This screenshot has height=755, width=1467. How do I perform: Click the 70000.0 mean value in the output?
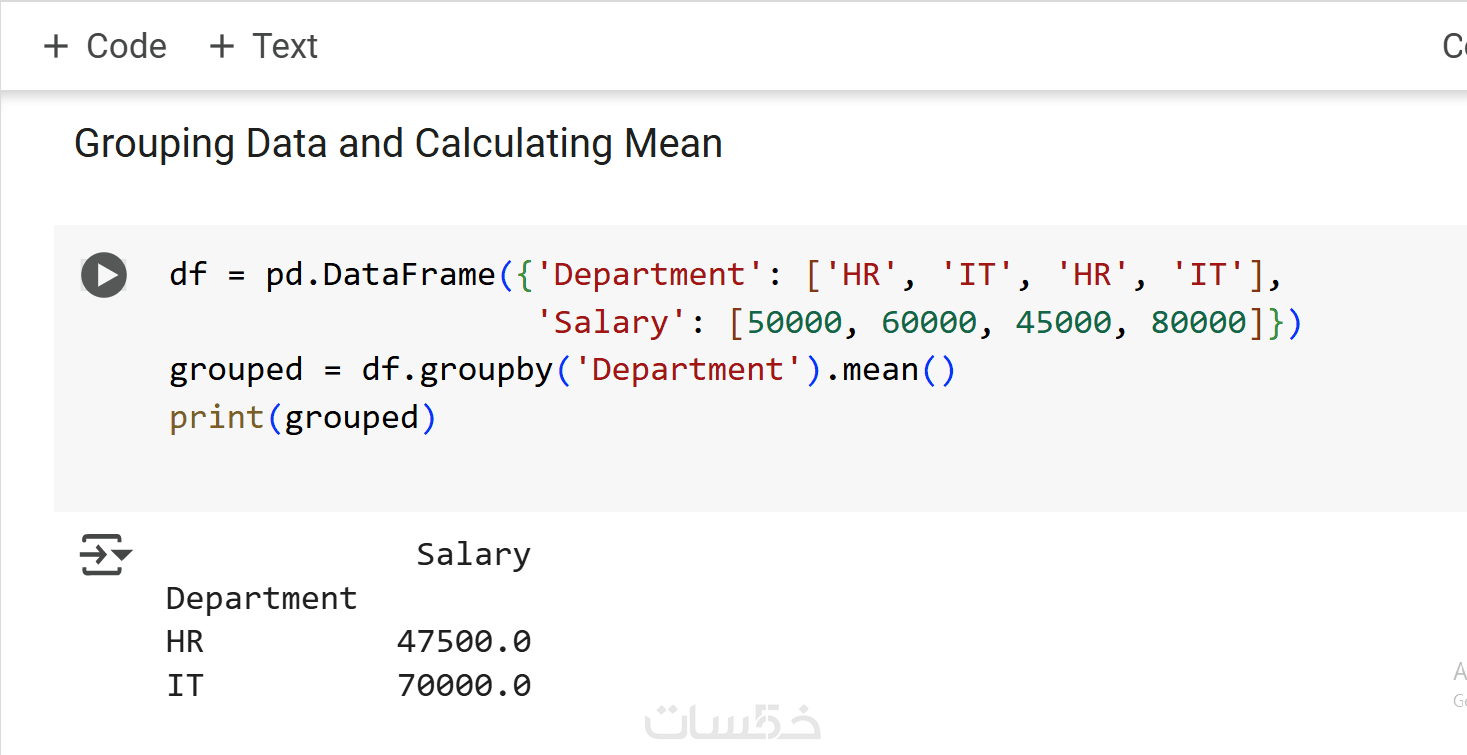(464, 686)
